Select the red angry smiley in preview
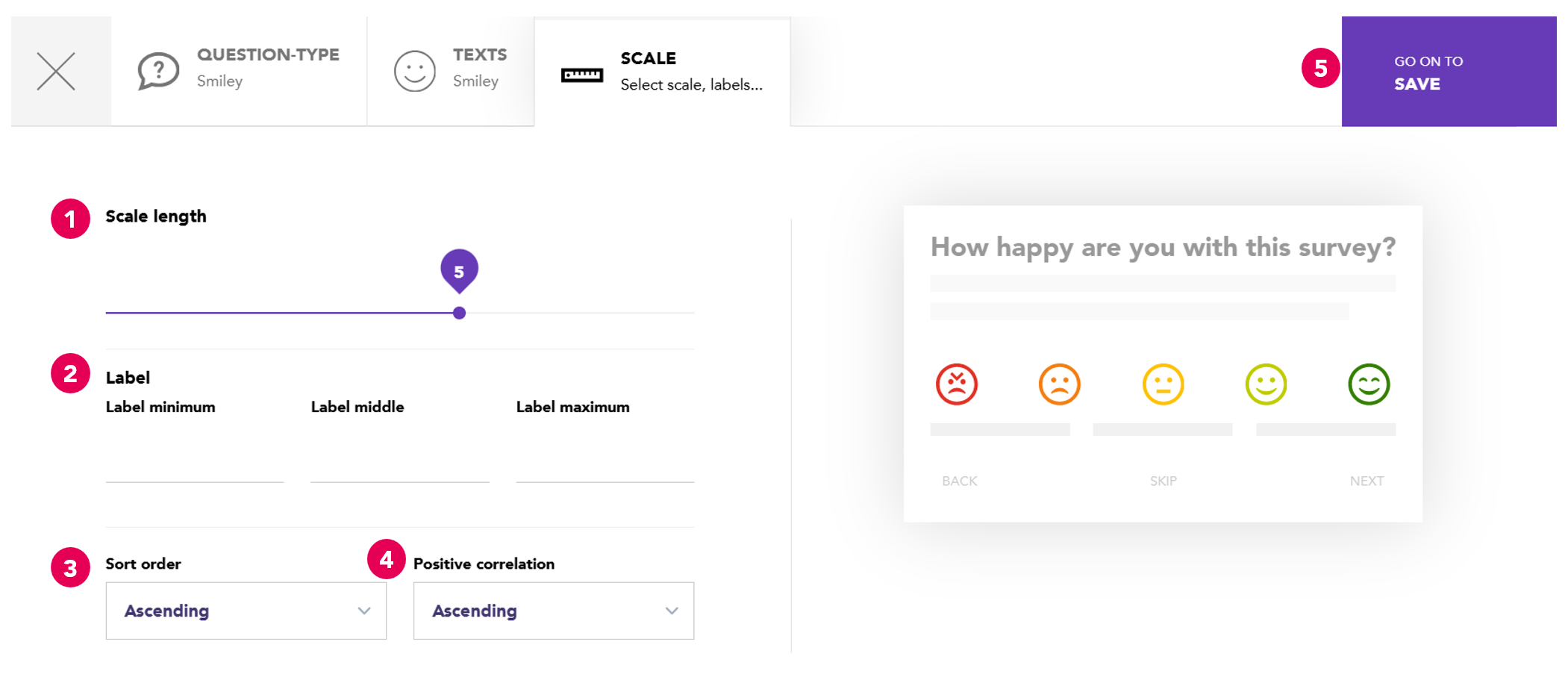 pyautogui.click(x=957, y=384)
